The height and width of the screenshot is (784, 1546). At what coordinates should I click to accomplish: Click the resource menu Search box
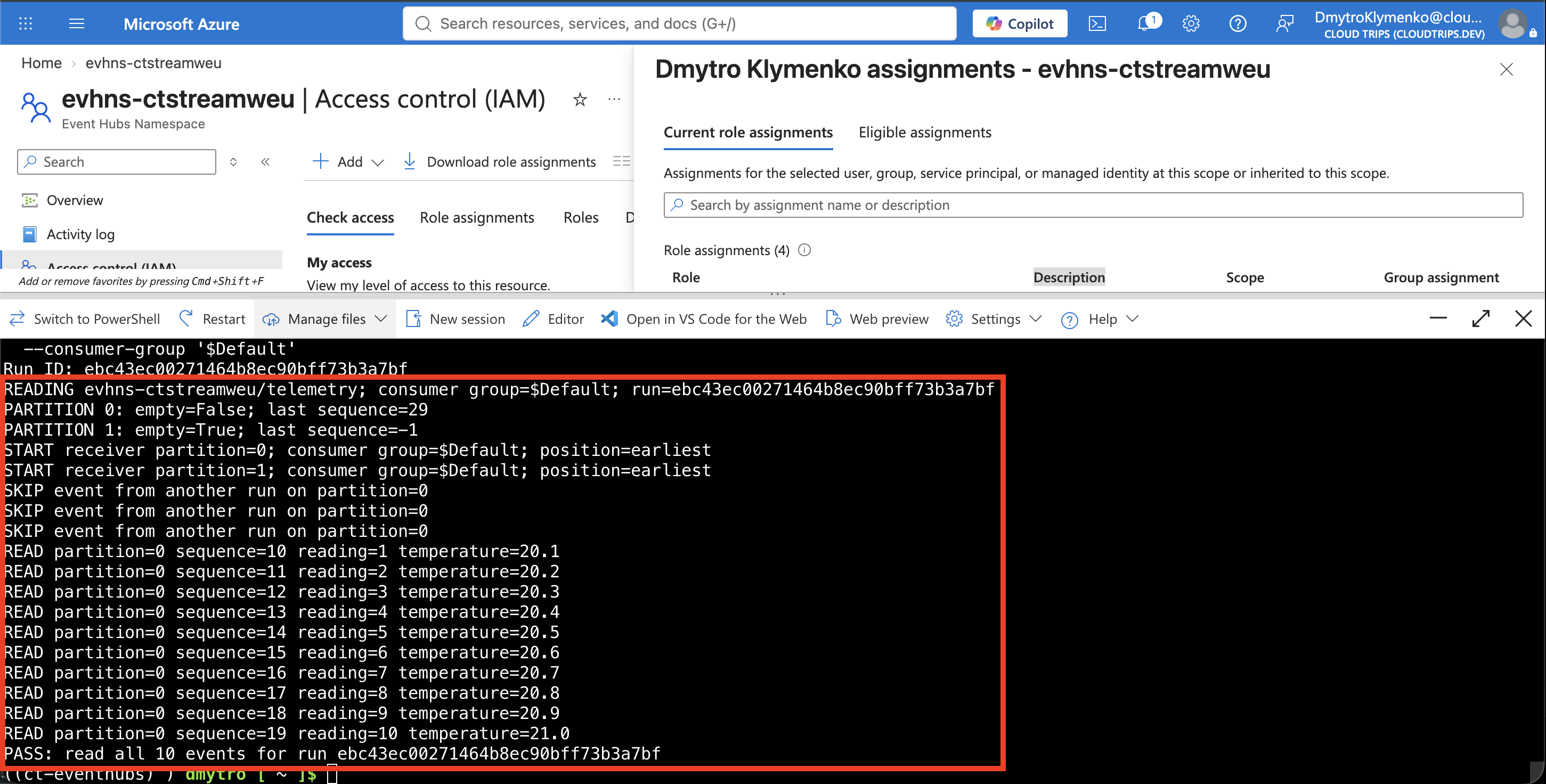point(117,162)
